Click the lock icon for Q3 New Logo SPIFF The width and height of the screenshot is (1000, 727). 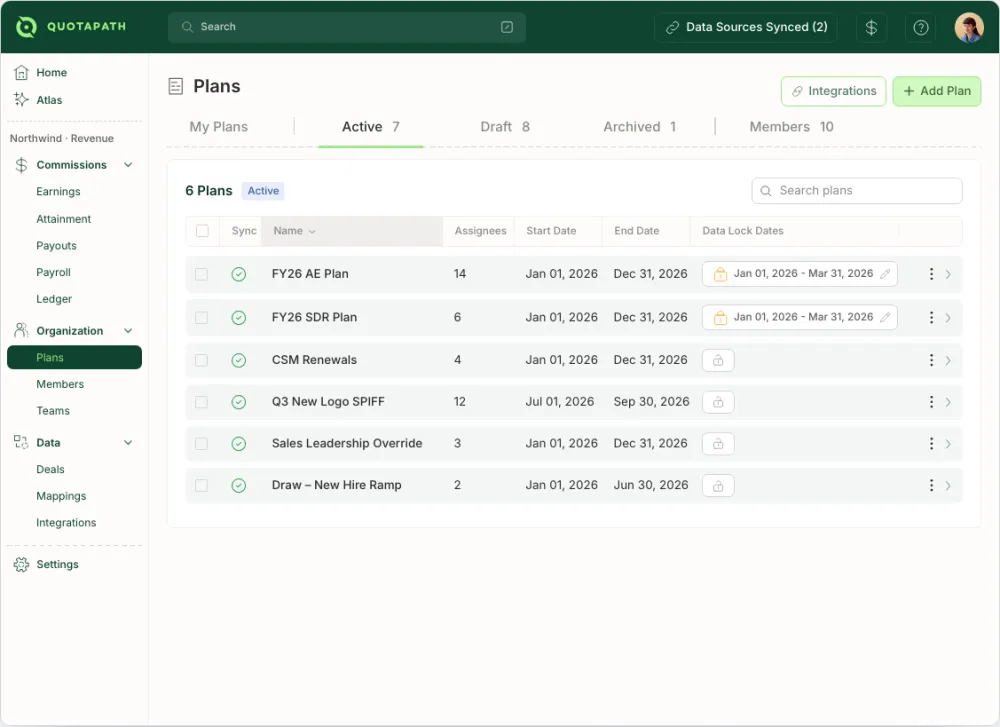coord(718,402)
